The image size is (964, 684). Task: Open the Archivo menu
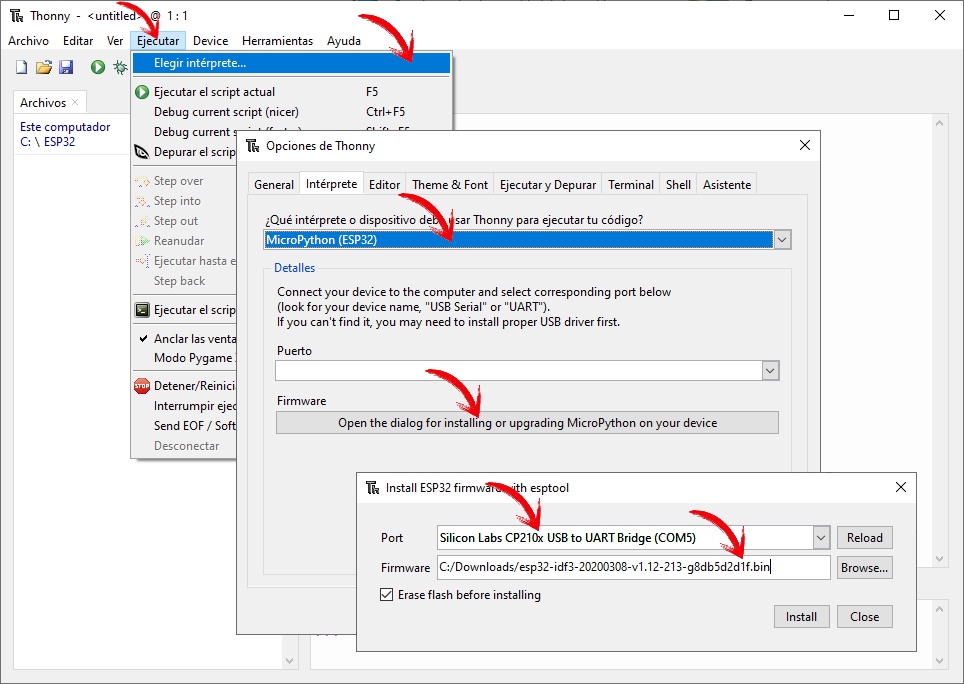pyautogui.click(x=28, y=41)
